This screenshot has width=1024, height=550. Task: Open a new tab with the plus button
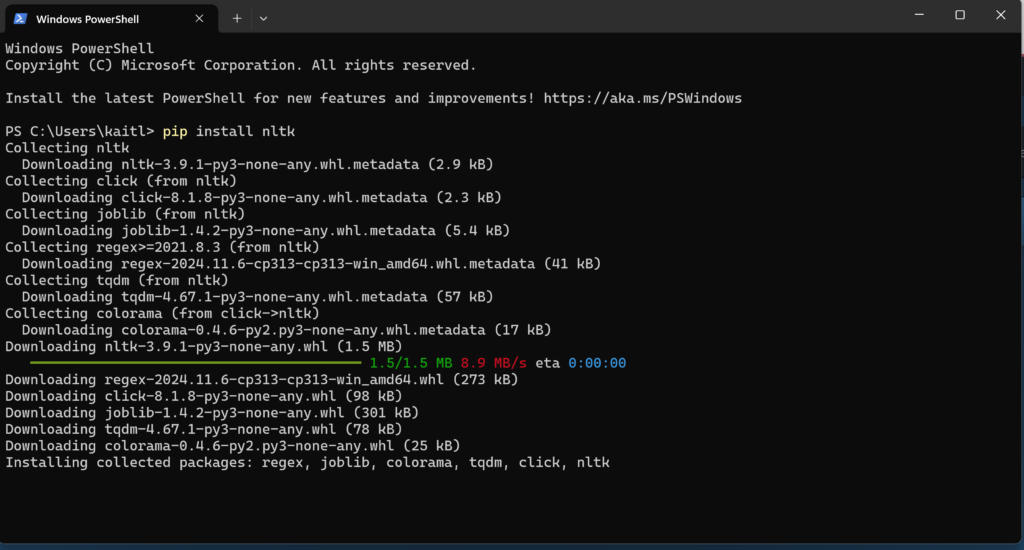pyautogui.click(x=237, y=18)
